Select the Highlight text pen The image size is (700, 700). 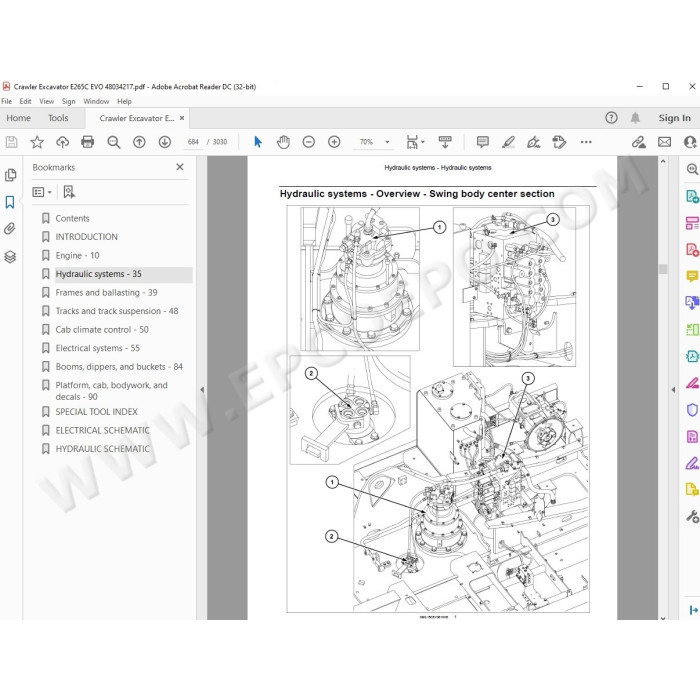[508, 142]
